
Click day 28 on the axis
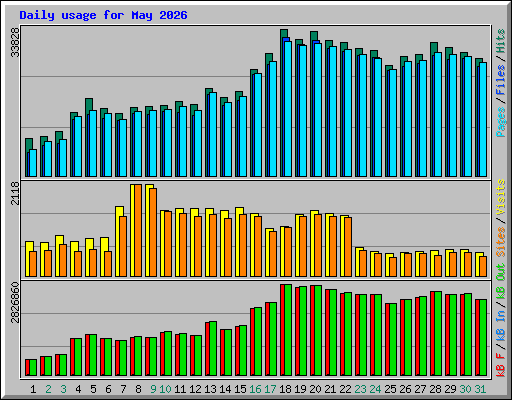[x=435, y=389]
